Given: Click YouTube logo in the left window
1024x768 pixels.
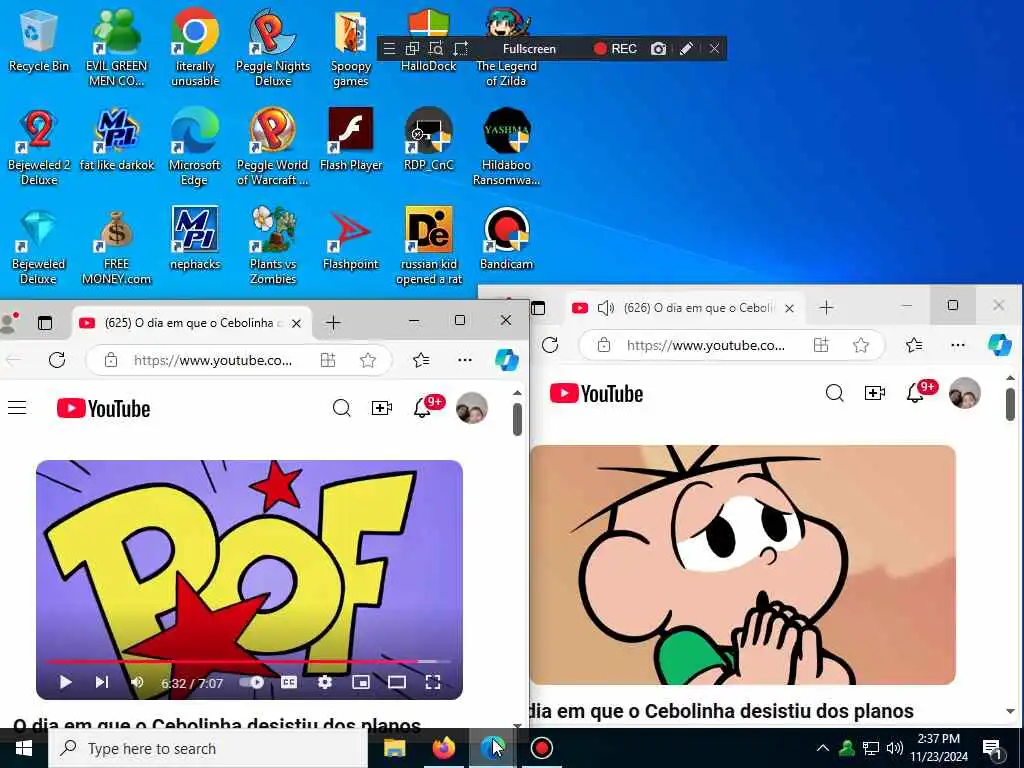Looking at the screenshot, I should [x=103, y=408].
